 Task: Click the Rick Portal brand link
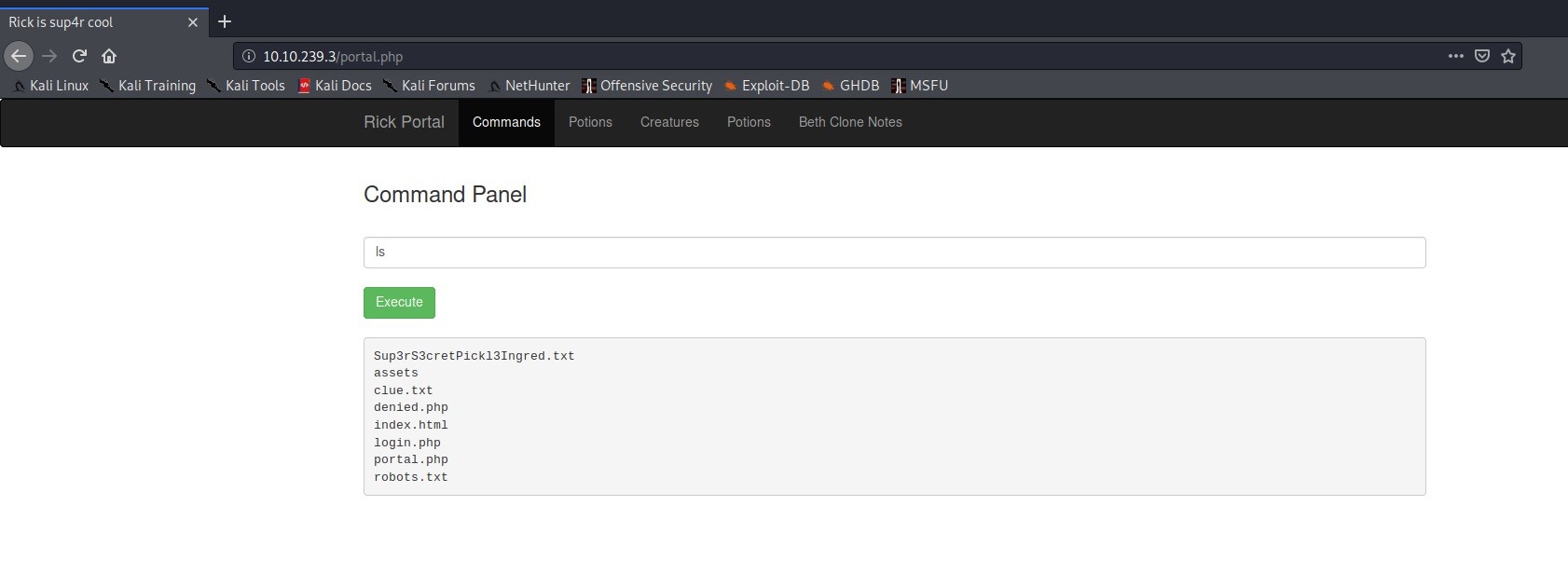[x=404, y=122]
